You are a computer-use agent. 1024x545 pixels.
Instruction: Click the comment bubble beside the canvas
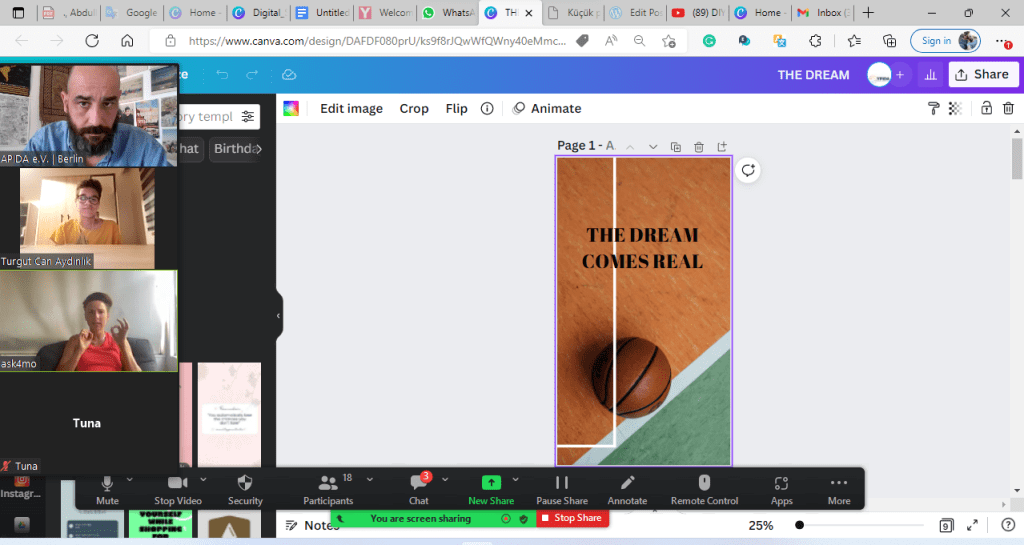[748, 171]
